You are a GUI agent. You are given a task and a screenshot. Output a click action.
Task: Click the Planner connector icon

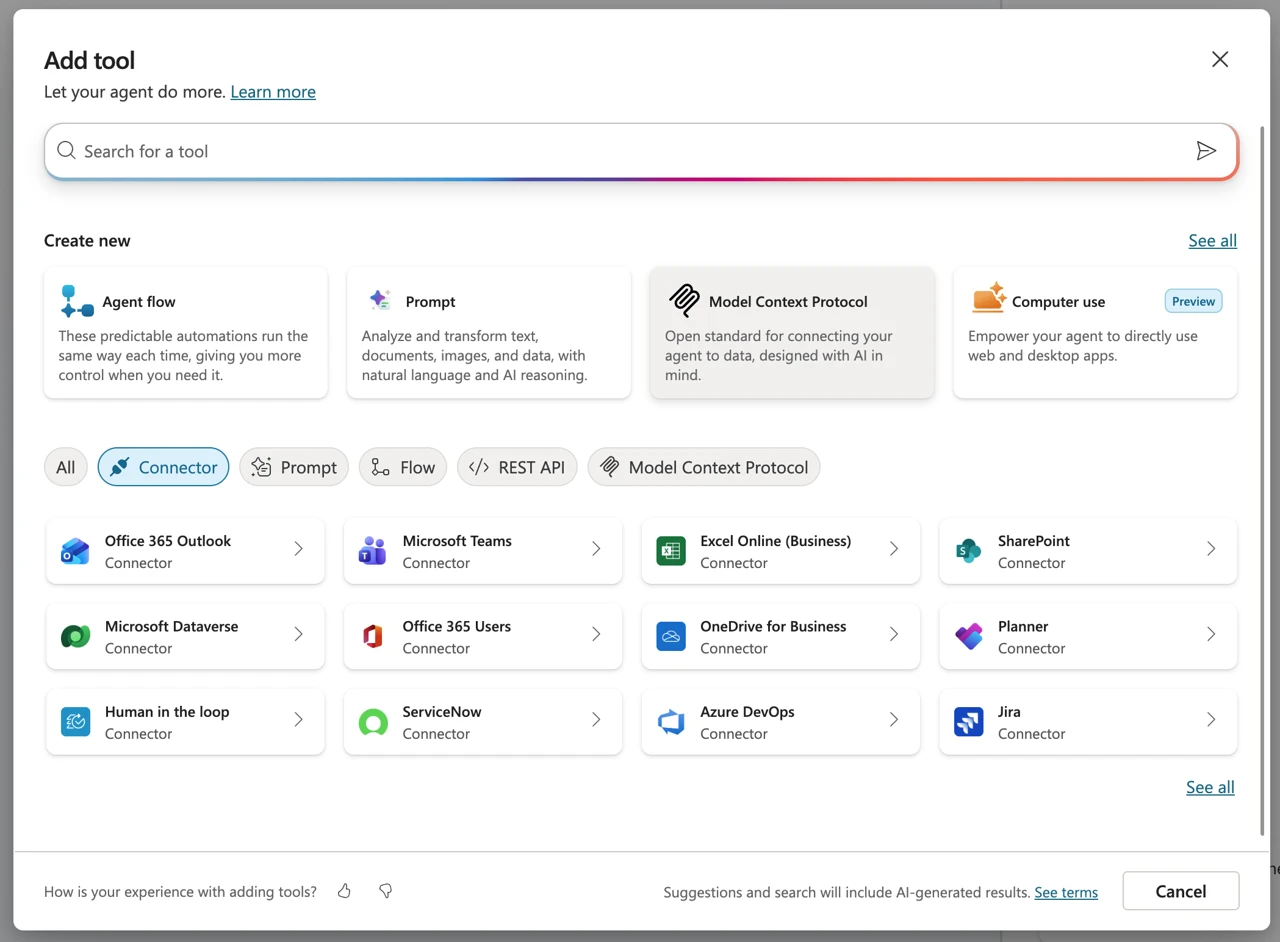click(x=968, y=636)
